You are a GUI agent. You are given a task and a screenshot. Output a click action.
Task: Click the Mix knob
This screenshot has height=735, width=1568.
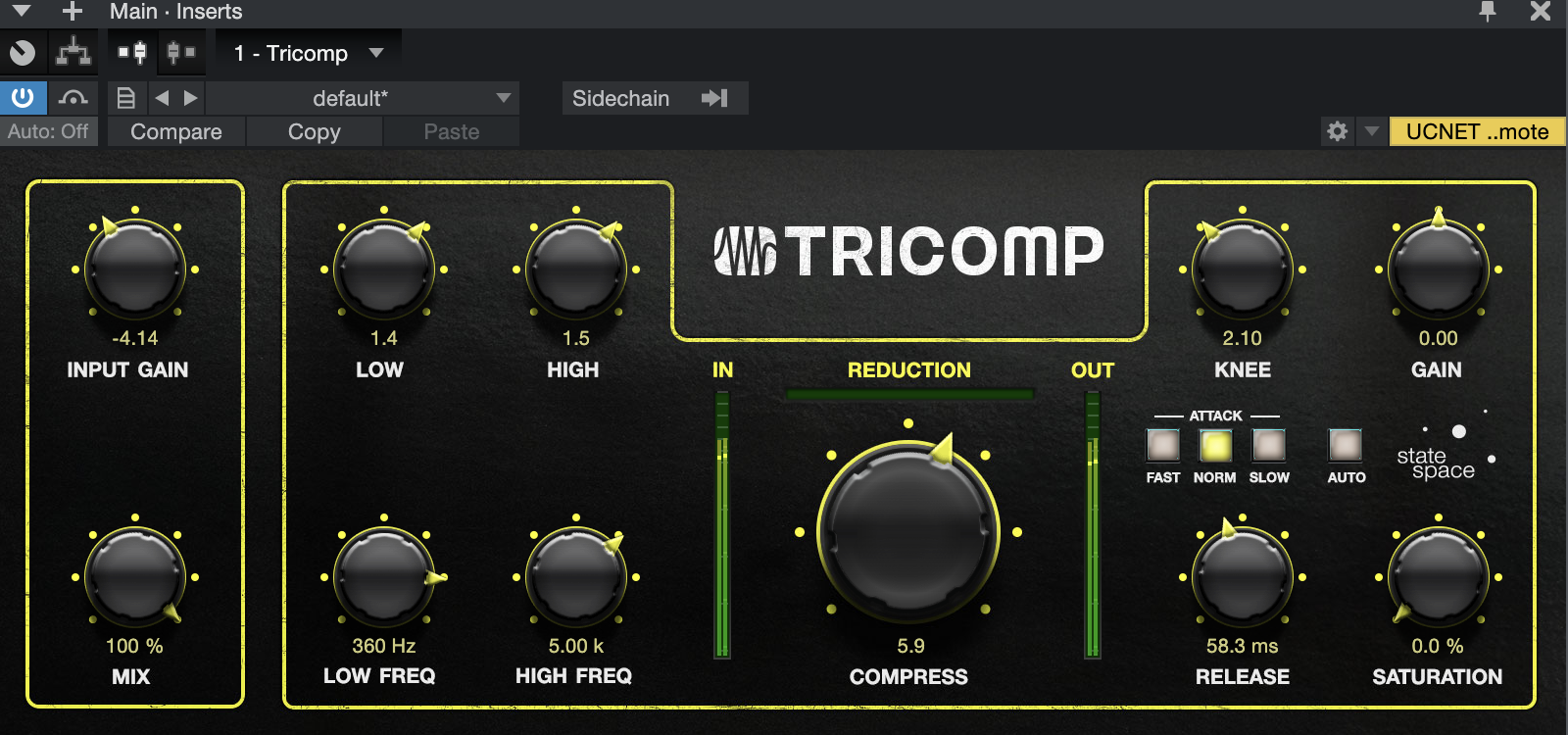coord(135,577)
